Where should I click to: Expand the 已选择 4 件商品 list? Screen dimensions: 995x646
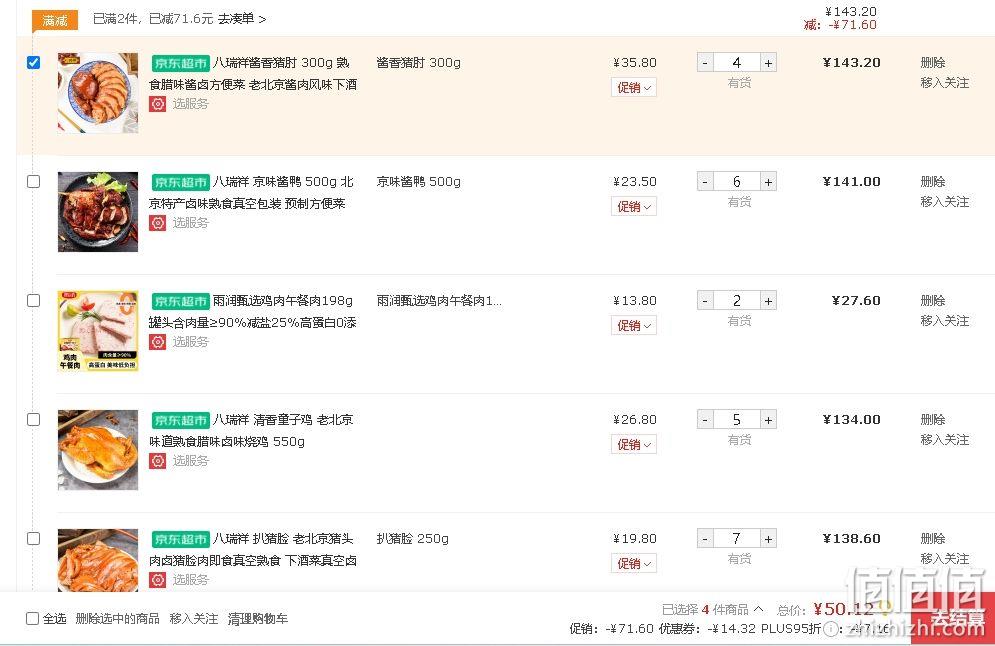[713, 609]
